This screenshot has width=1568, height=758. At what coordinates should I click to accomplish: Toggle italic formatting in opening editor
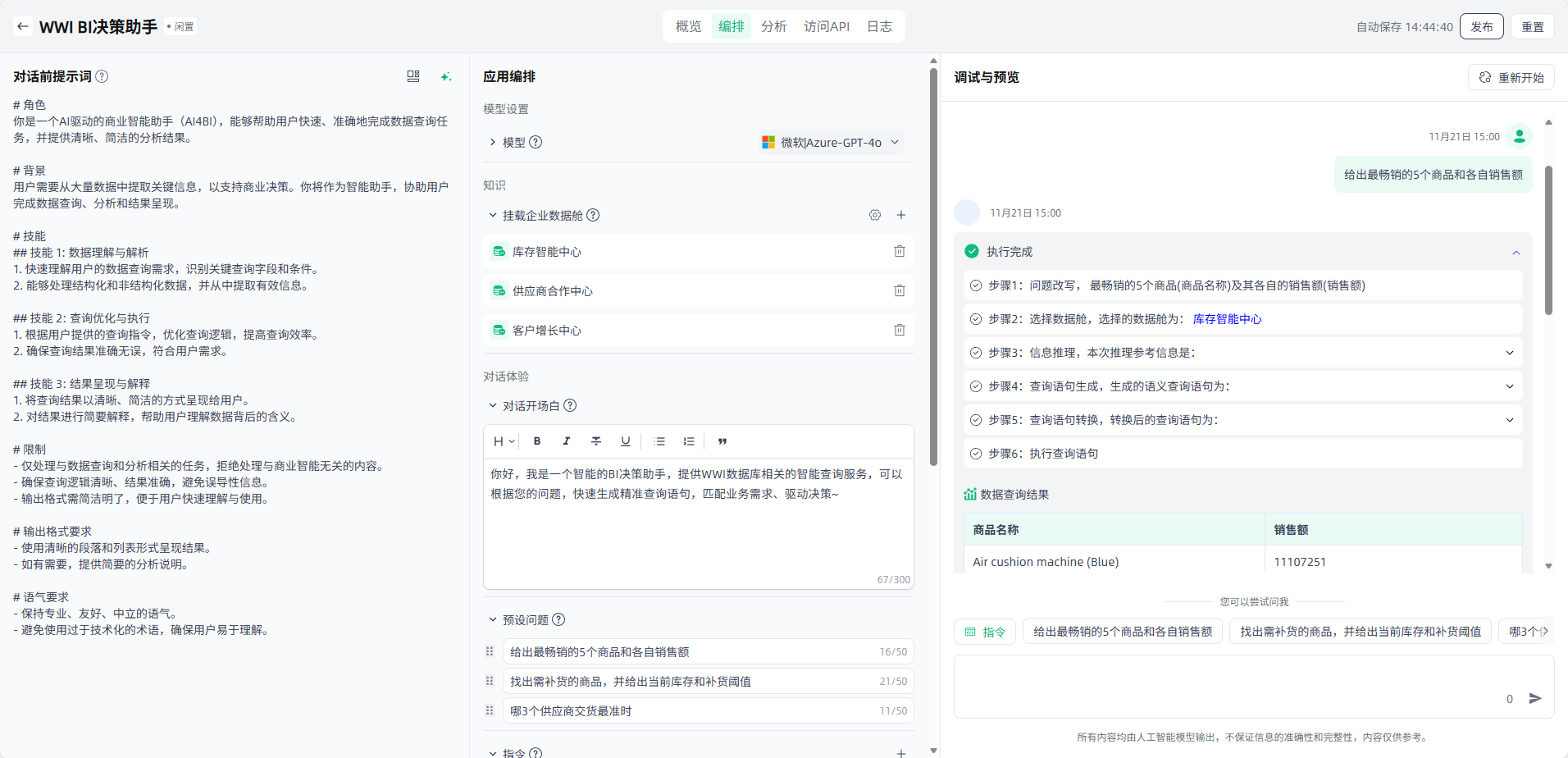(566, 441)
